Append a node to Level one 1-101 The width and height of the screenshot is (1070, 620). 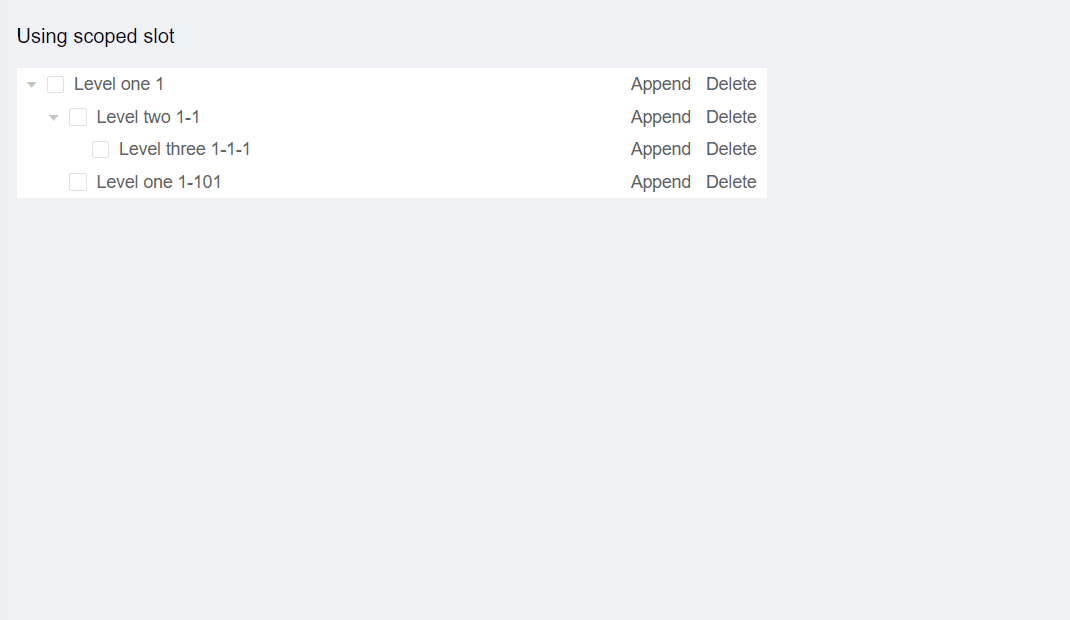[660, 182]
